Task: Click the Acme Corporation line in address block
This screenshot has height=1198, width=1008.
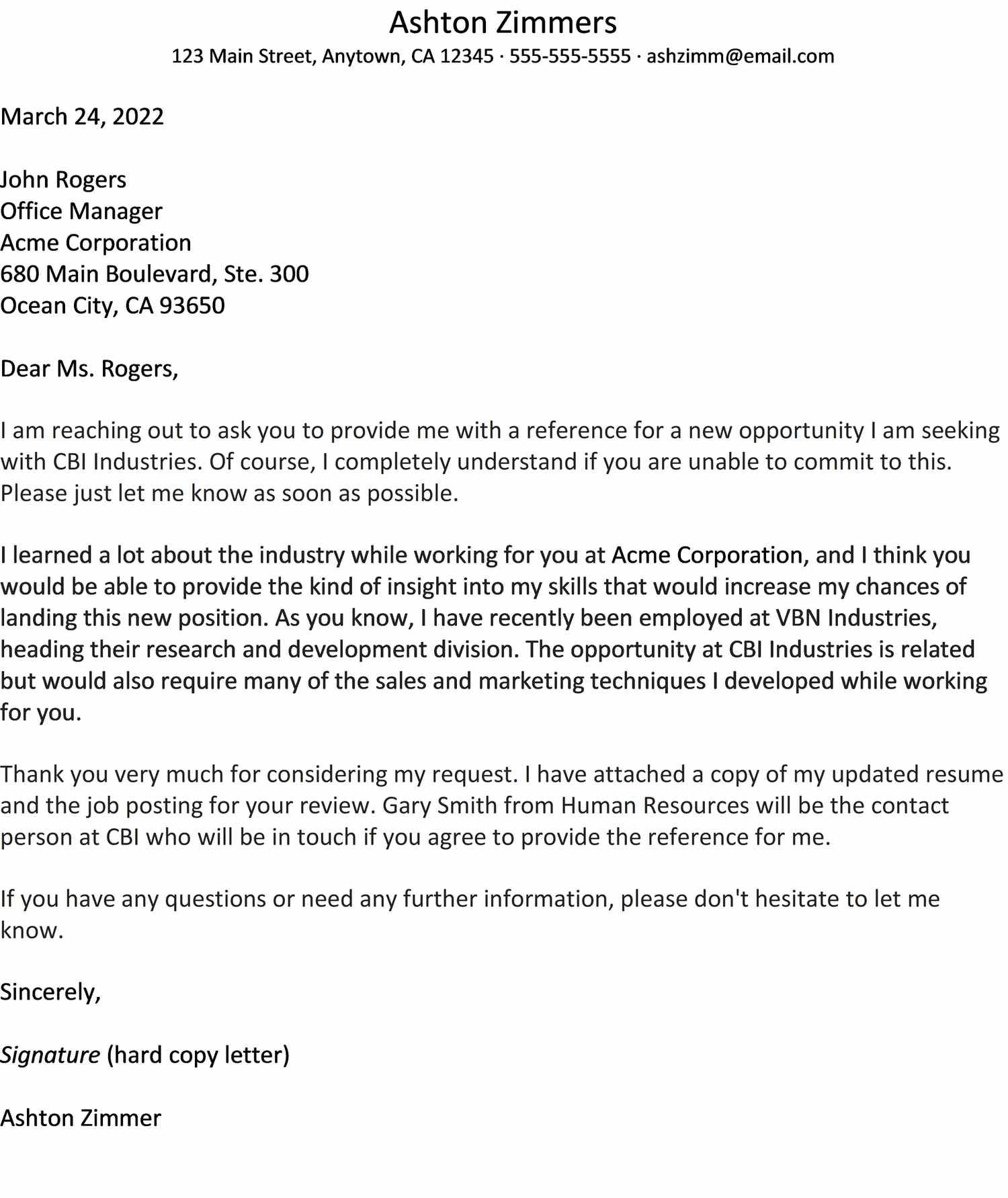Action: point(95,243)
